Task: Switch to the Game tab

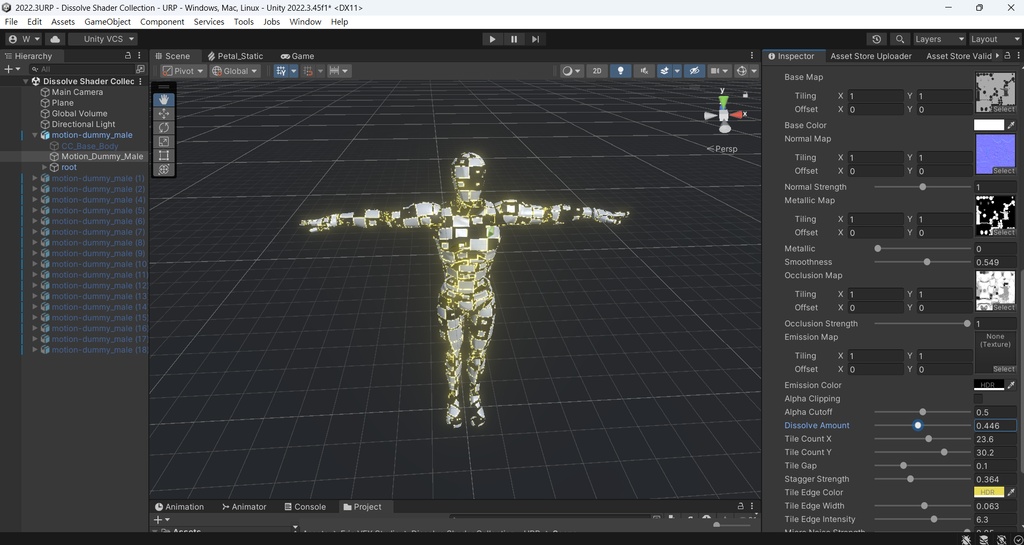Action: [297, 56]
